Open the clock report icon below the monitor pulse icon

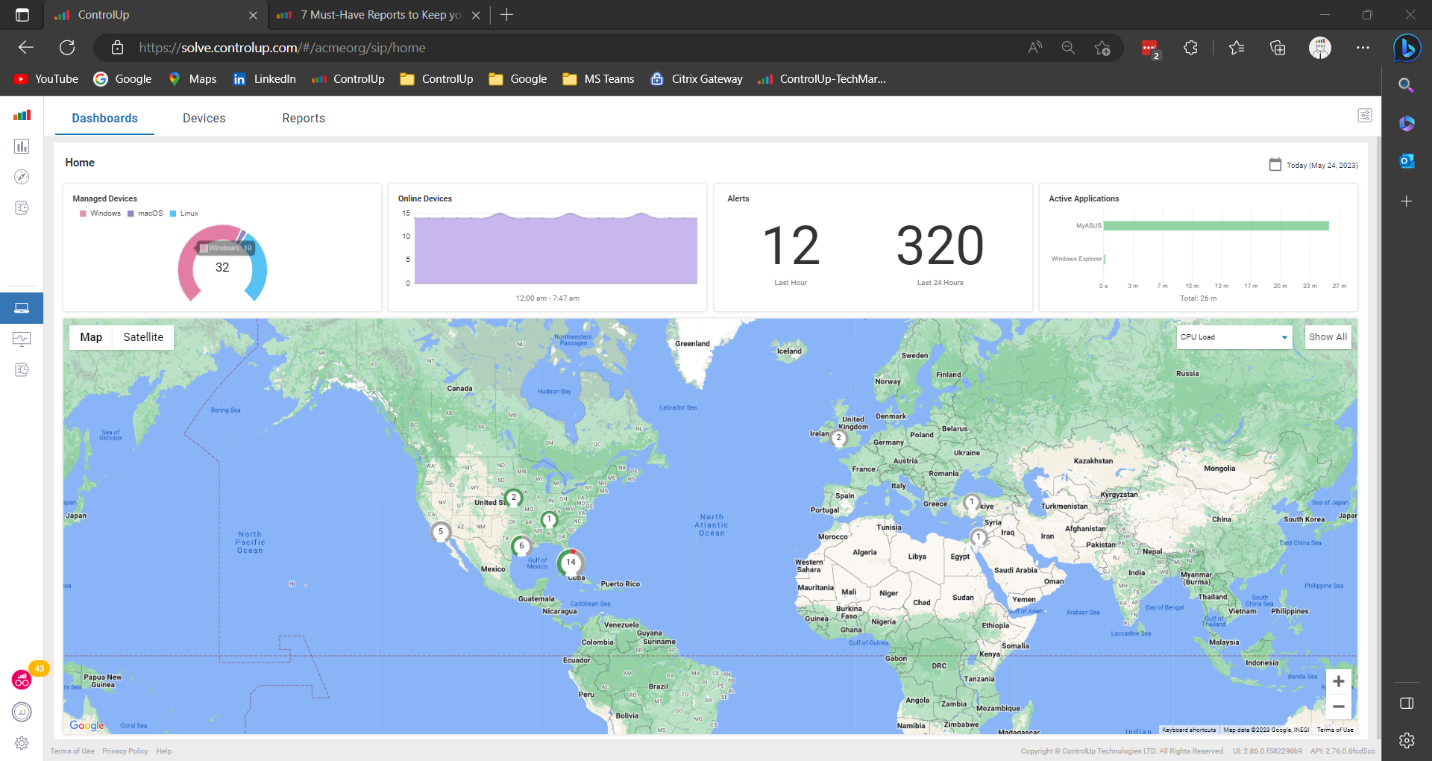22,370
